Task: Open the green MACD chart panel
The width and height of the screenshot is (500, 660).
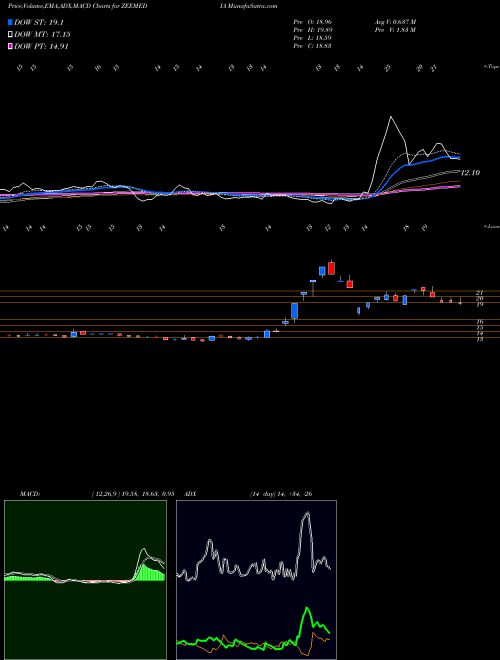Action: [x=85, y=580]
